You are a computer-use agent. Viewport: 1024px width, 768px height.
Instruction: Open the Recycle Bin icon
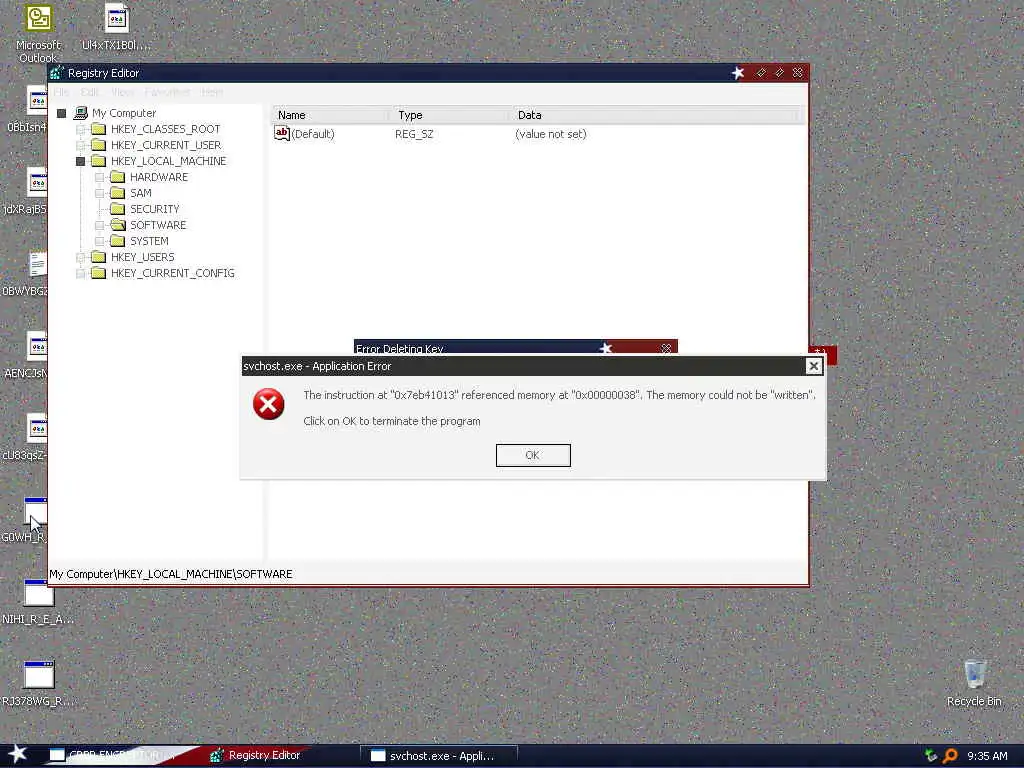coord(974,683)
